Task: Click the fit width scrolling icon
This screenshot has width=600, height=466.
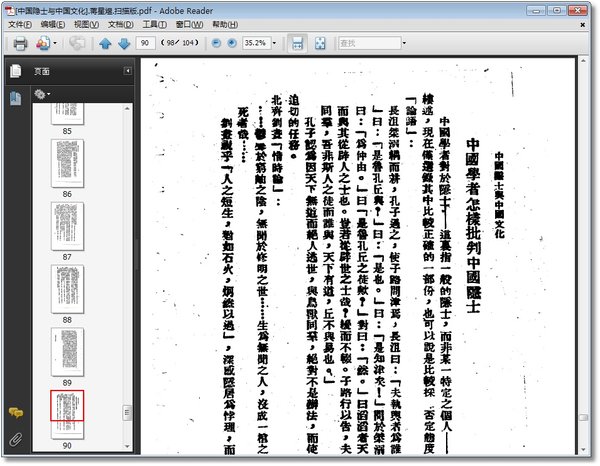Action: pyautogui.click(x=296, y=44)
